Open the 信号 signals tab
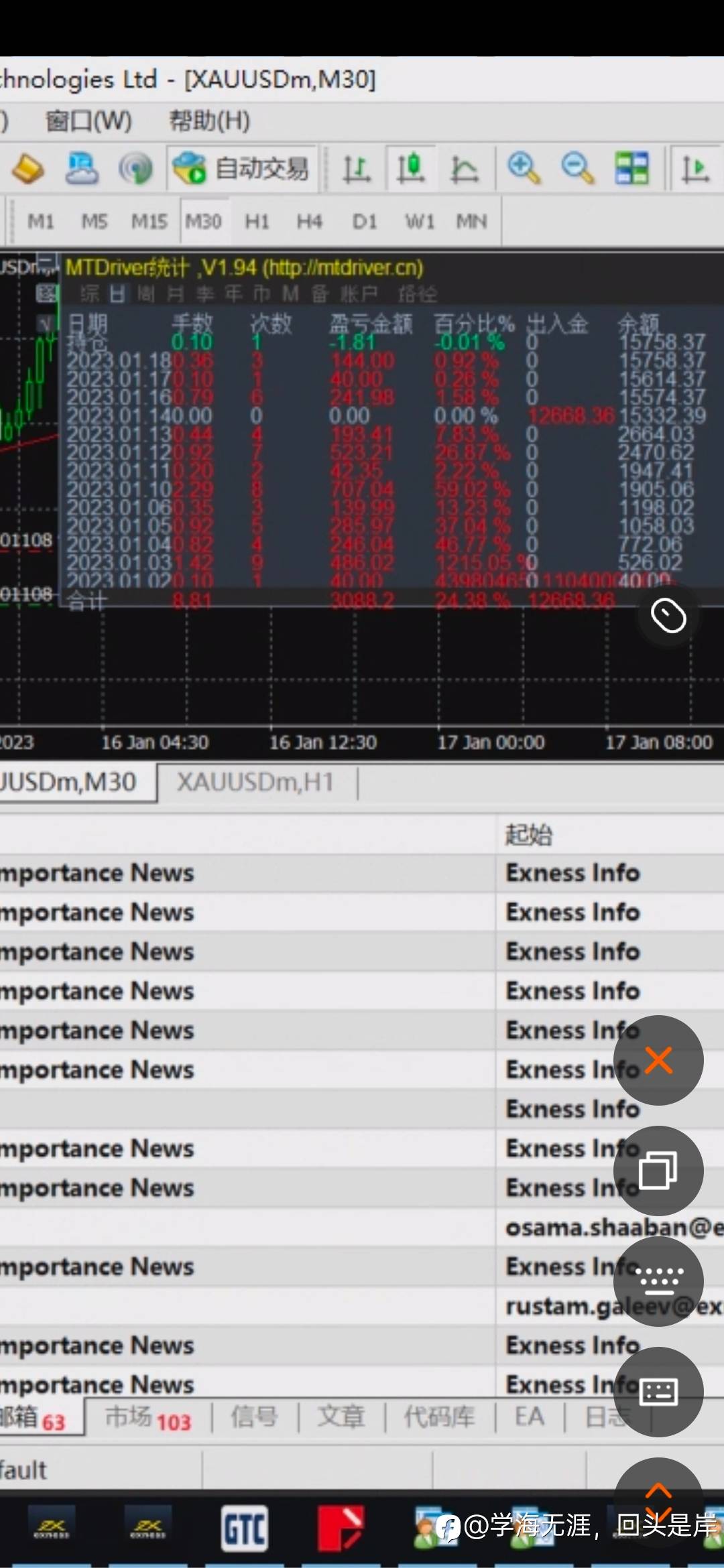Viewport: 724px width, 1568px height. pyautogui.click(x=254, y=1417)
